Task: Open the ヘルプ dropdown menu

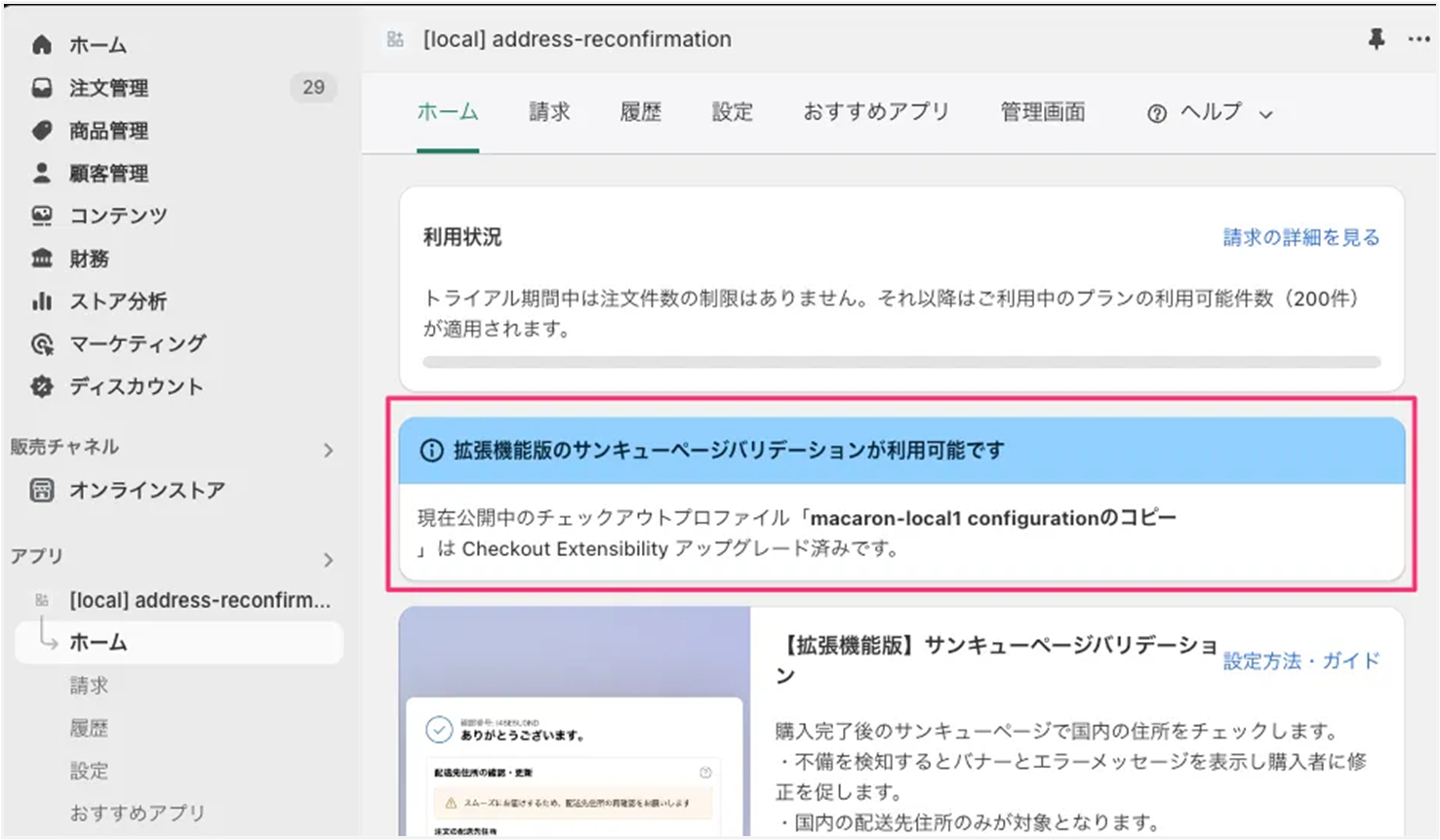Action: pos(1210,113)
